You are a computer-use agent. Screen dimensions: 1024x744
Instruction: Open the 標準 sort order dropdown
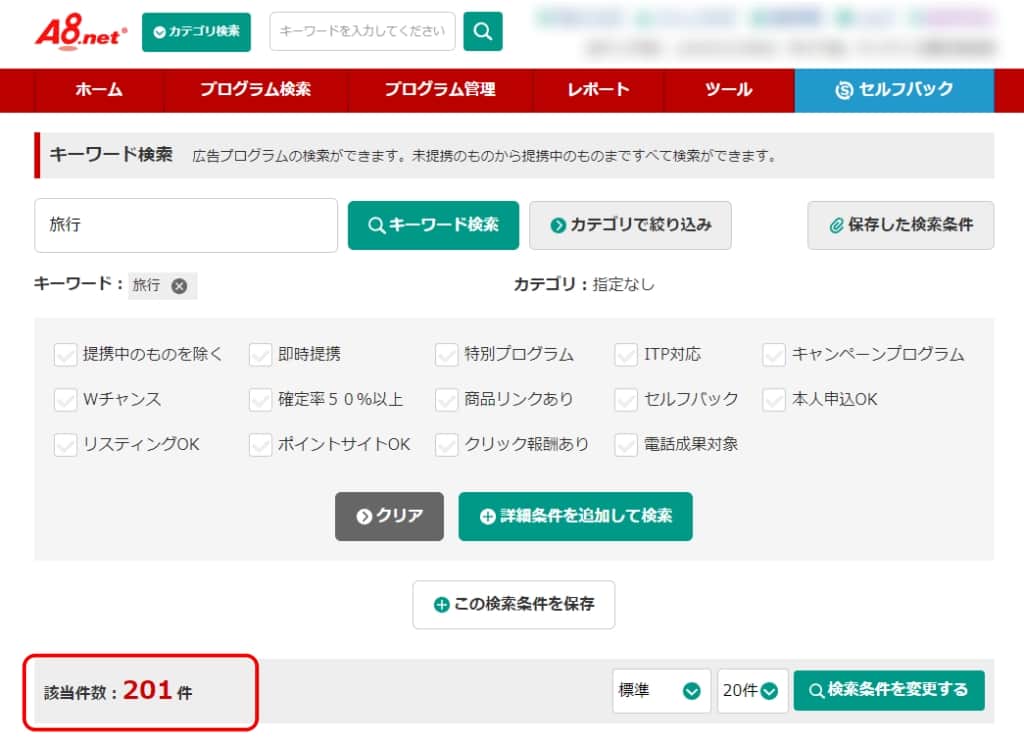[x=661, y=690]
